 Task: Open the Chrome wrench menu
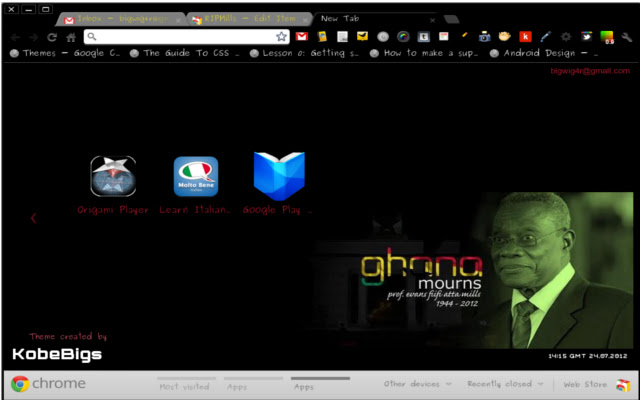pos(627,37)
